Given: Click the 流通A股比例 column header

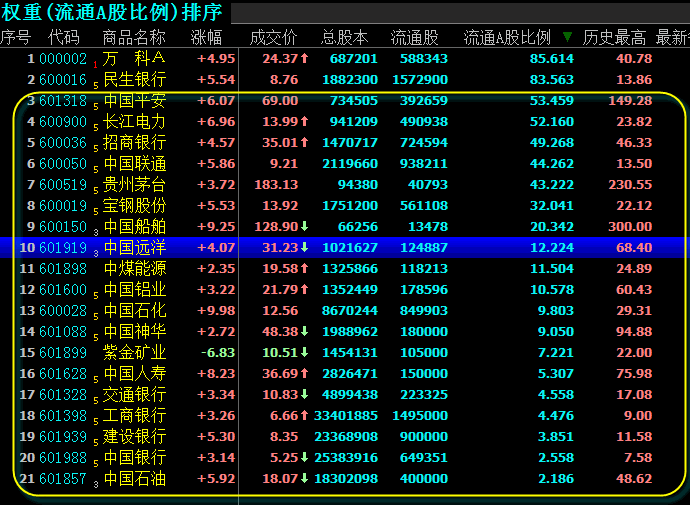Looking at the screenshot, I should [507, 37].
